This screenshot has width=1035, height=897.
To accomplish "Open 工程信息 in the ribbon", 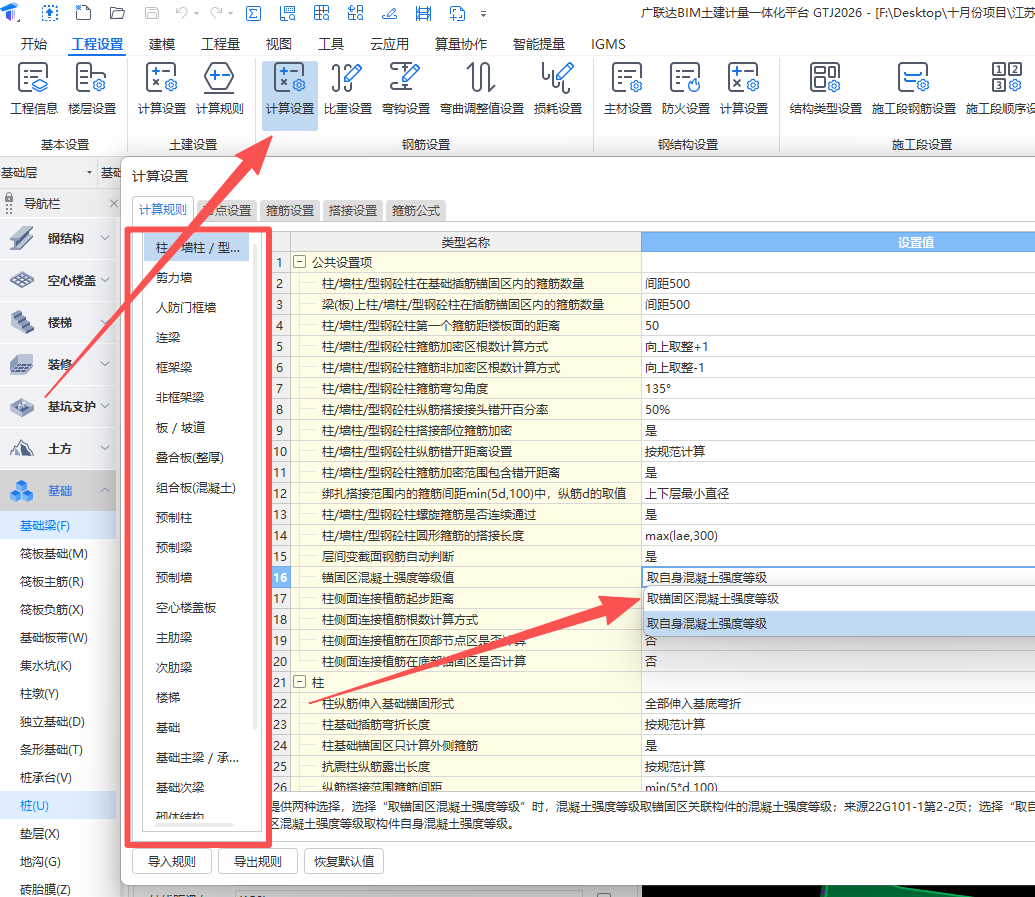I will coord(34,89).
